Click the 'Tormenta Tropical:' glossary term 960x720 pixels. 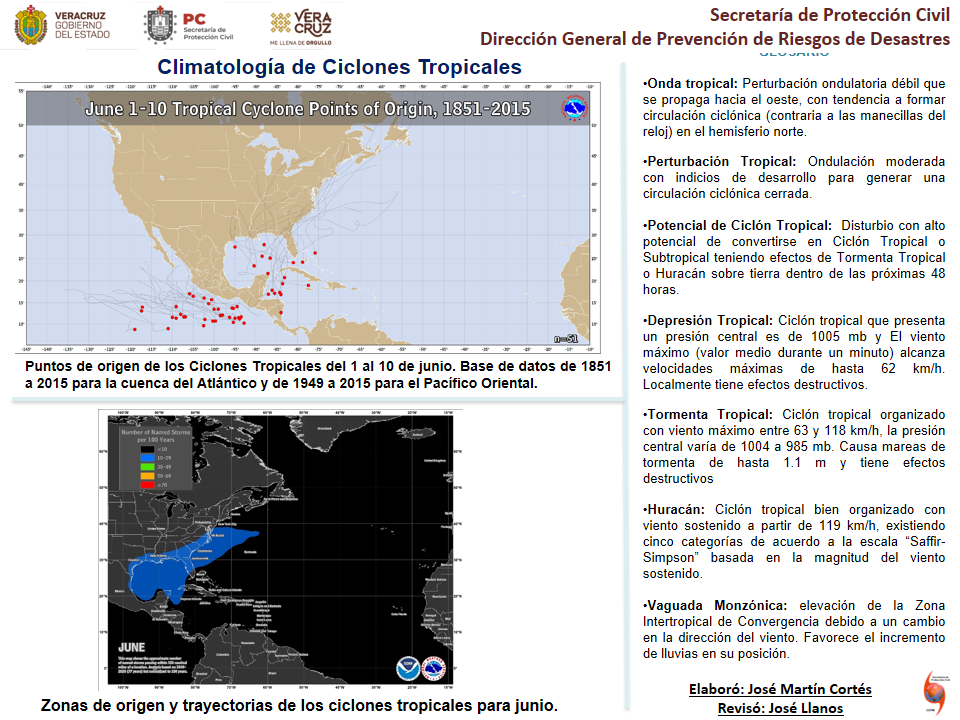708,414
